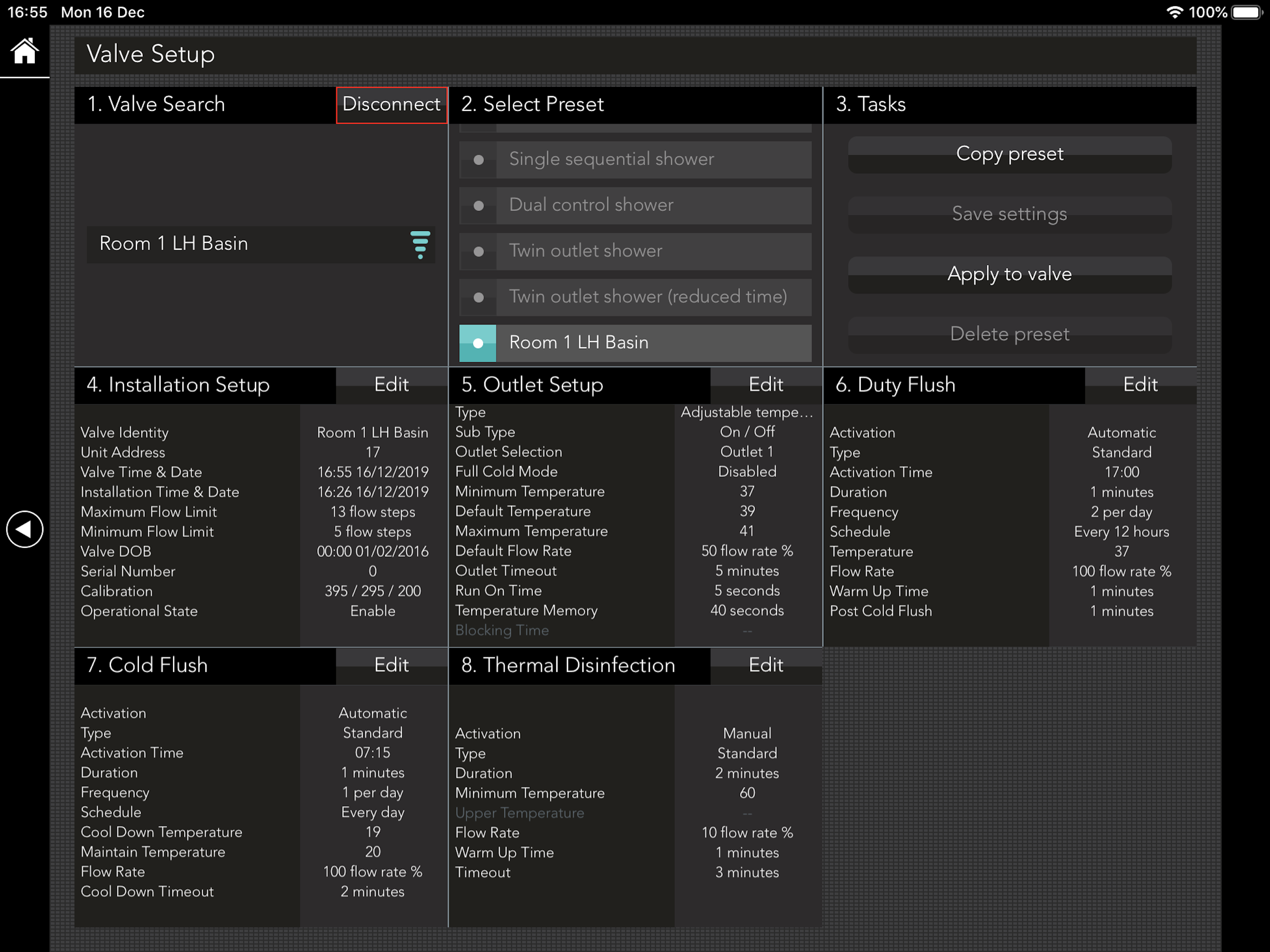The image size is (1270, 952).
Task: Edit the Thermal Disinfection section
Action: coord(766,666)
